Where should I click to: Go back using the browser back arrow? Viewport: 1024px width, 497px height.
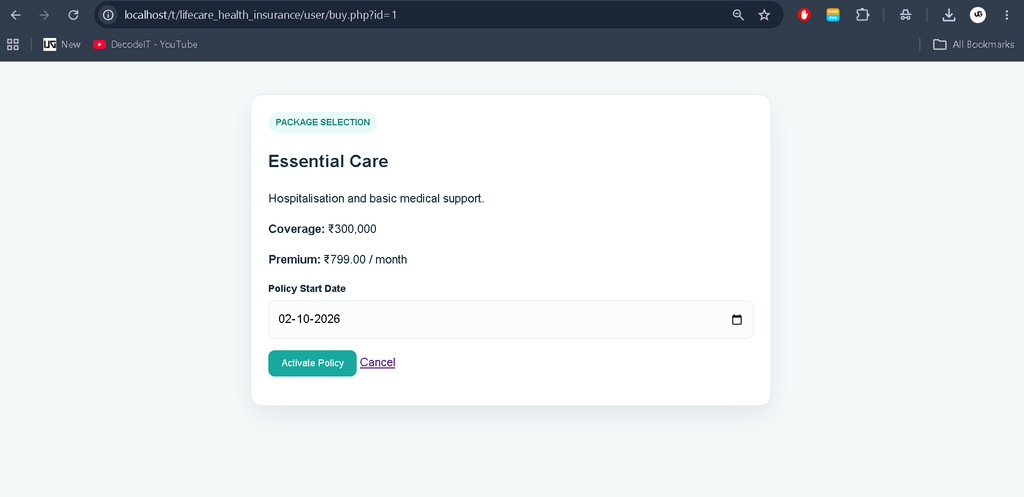(x=16, y=15)
